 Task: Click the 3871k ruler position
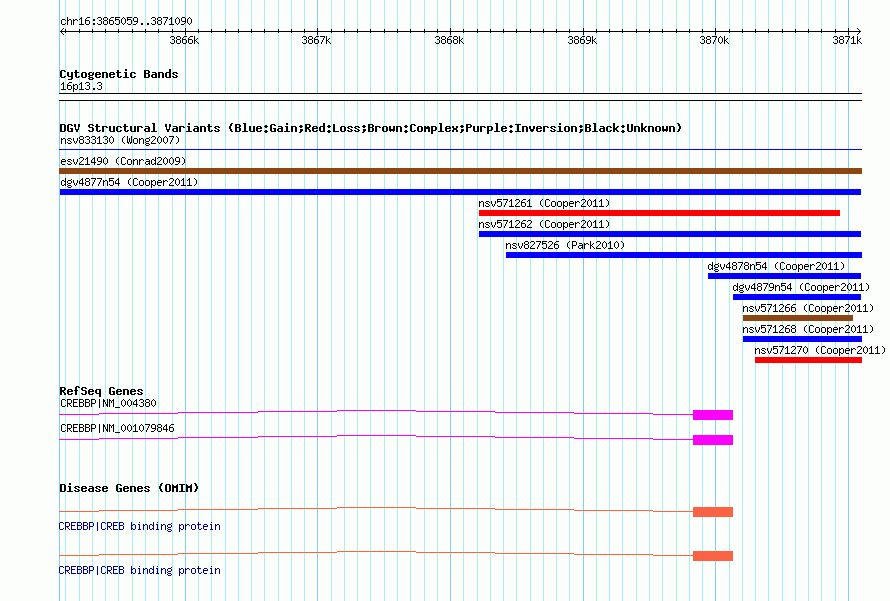point(847,40)
